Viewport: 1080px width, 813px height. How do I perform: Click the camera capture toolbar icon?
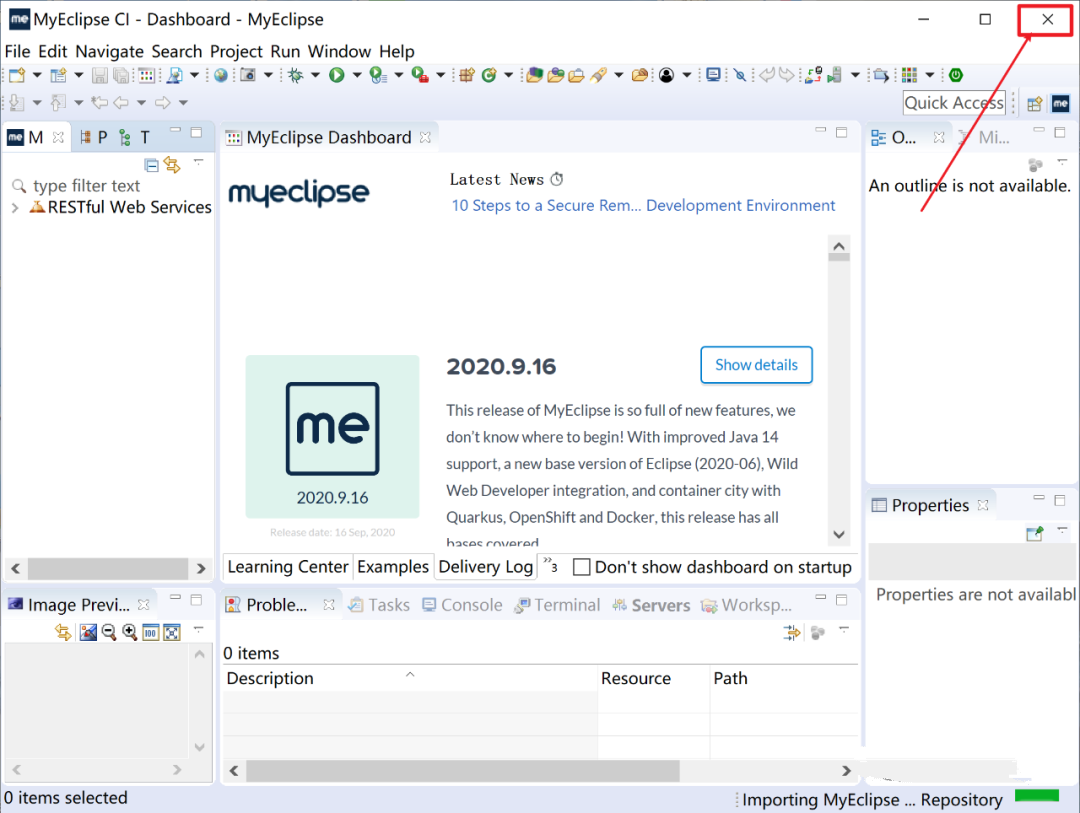tap(248, 75)
